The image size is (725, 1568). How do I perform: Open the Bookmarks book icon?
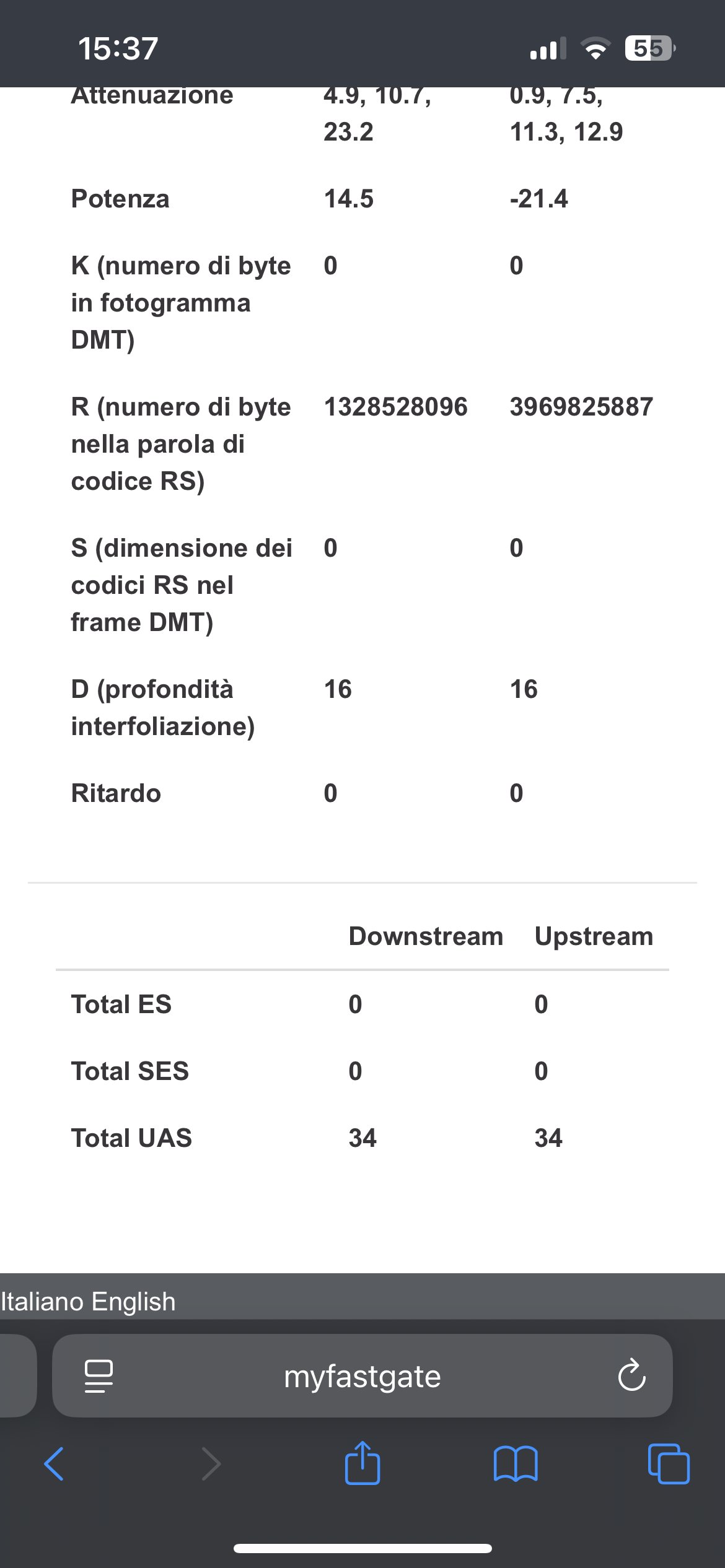(516, 1464)
